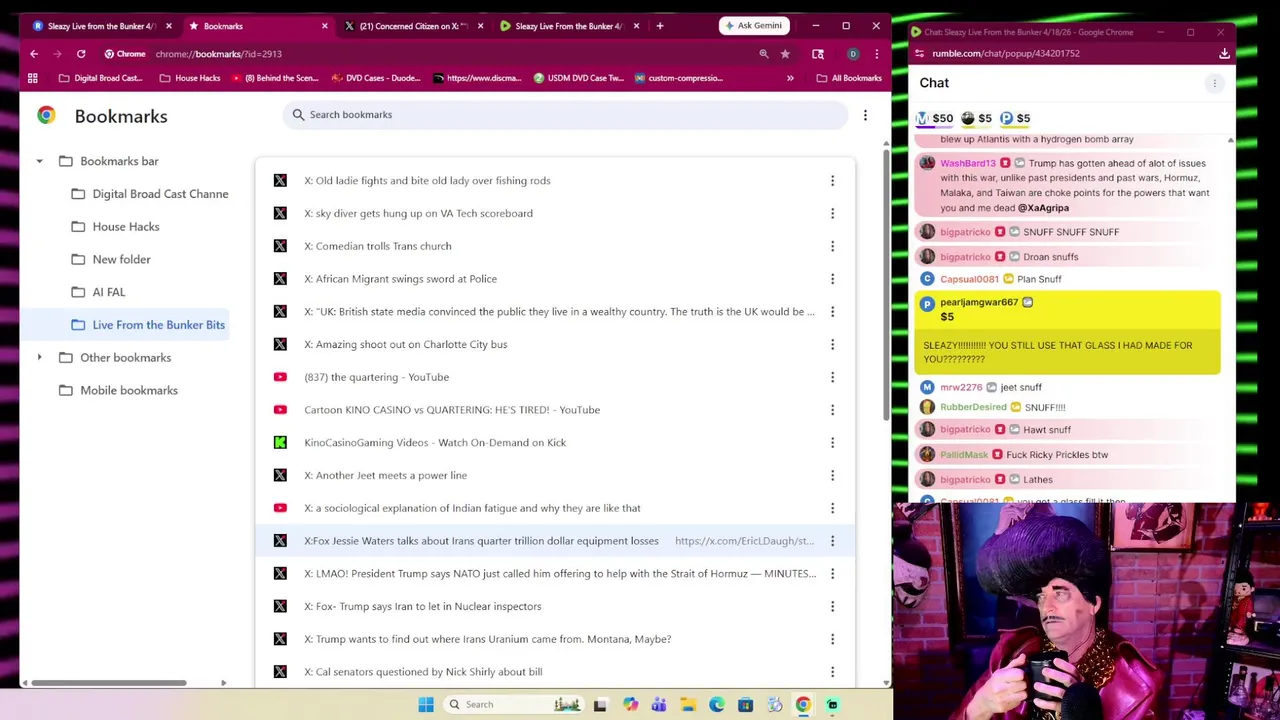1280x720 pixels.
Task: Click the horizontal scrollbar under folder sidebar
Action: click(x=108, y=683)
